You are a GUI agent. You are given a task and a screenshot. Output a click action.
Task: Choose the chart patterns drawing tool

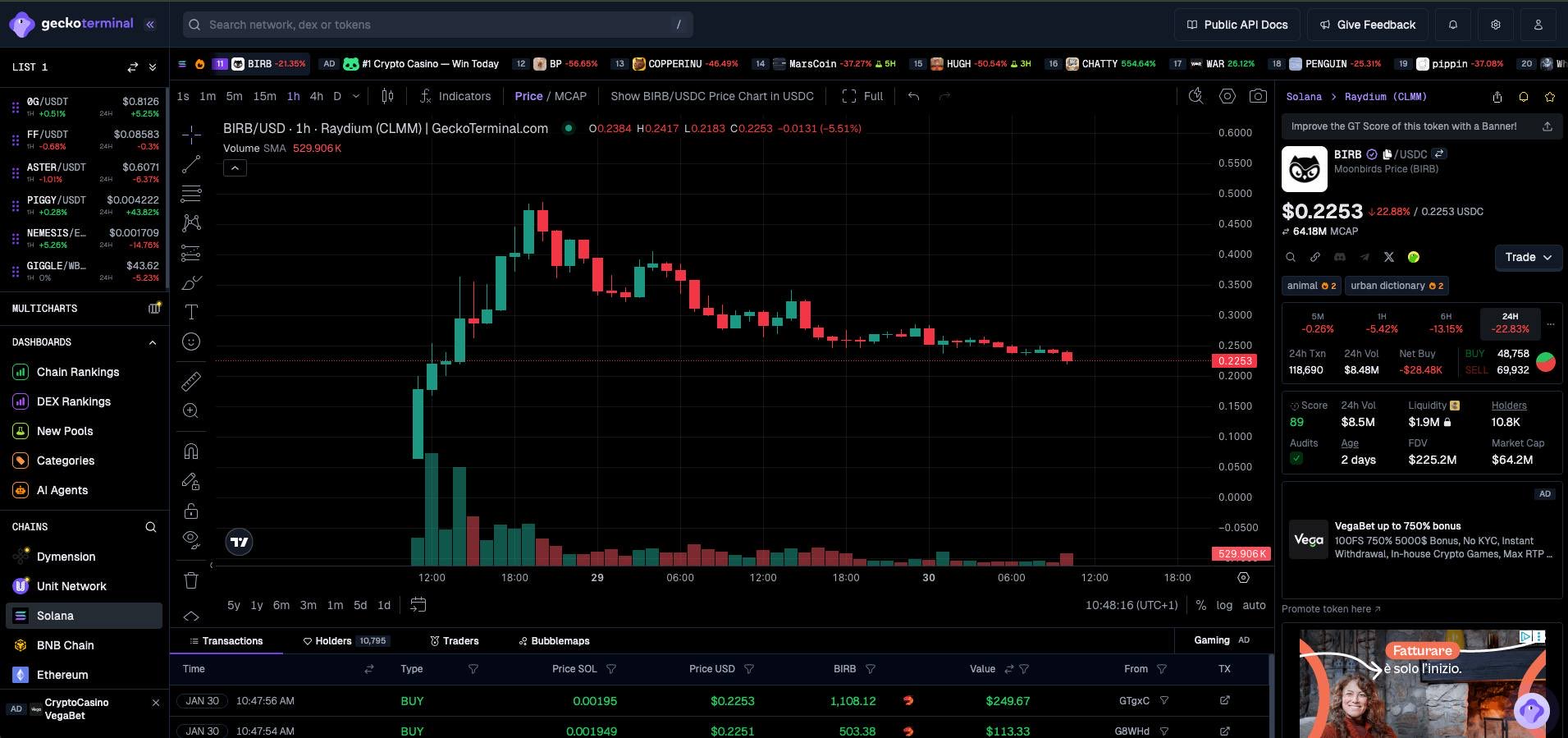click(x=191, y=223)
